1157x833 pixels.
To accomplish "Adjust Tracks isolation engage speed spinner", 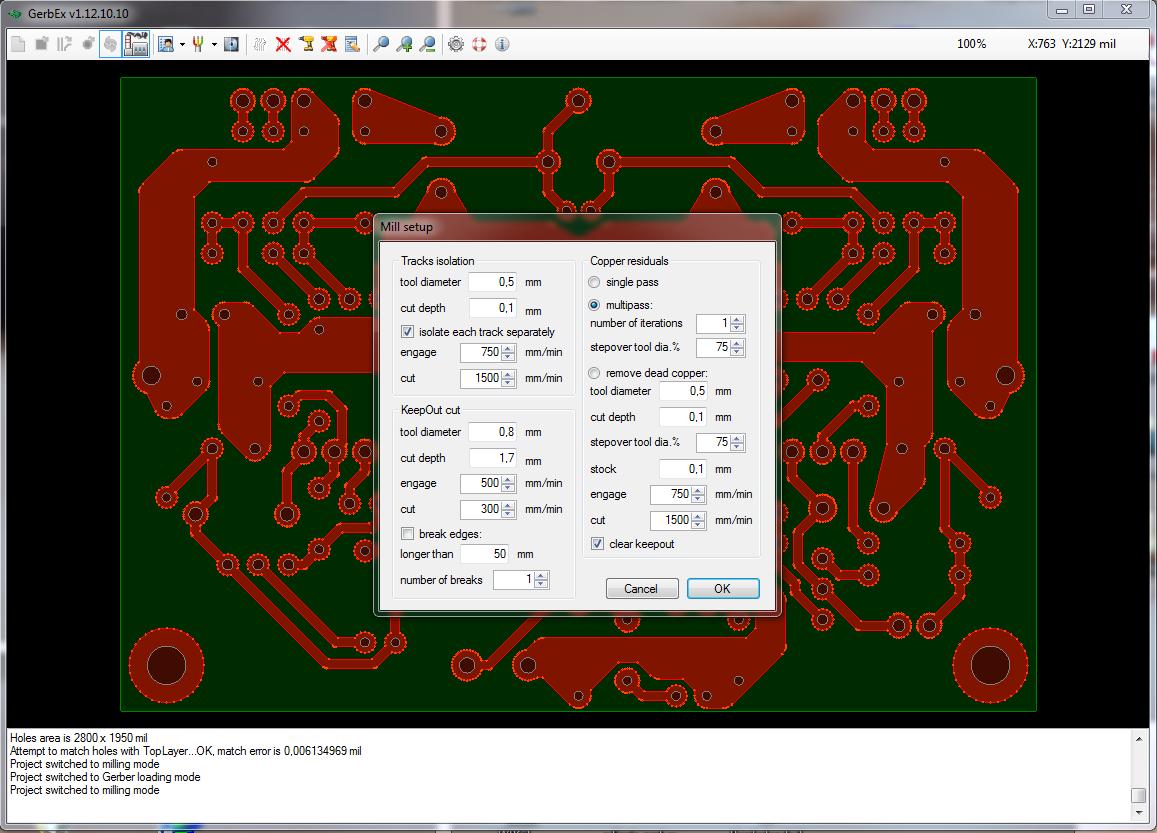I will click(x=508, y=353).
